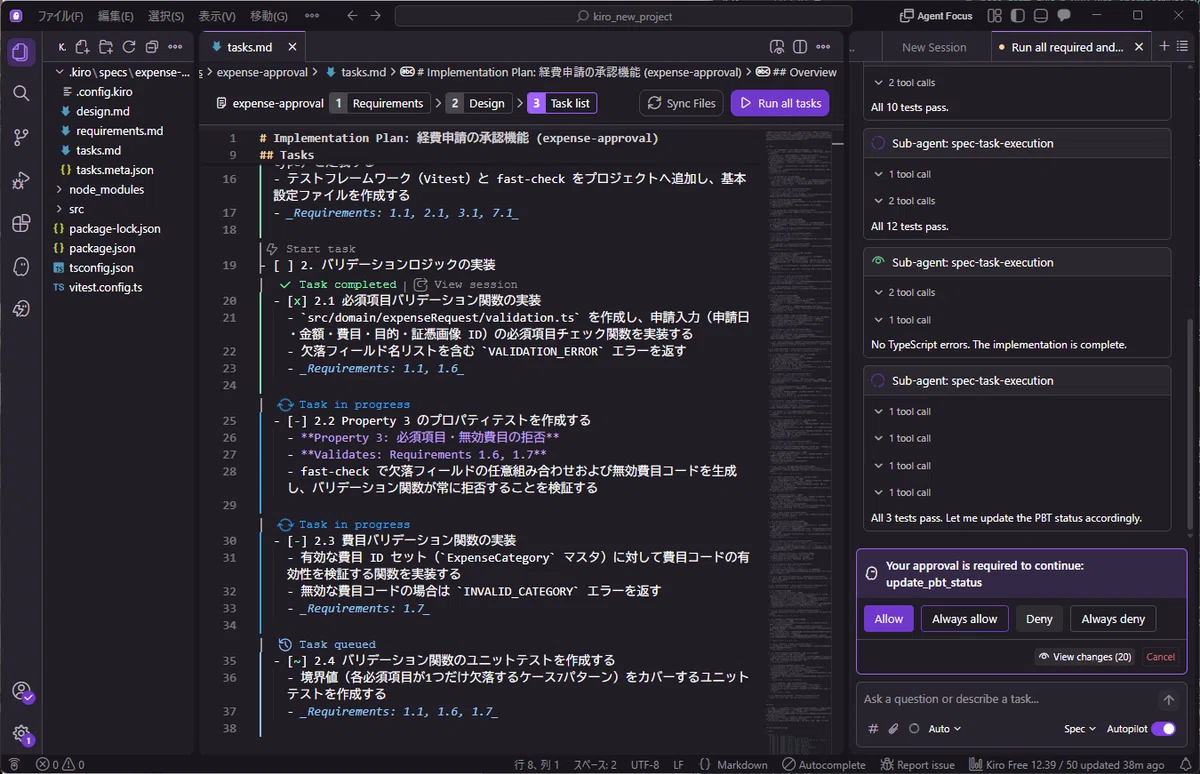Viewport: 1200px width, 774px height.
Task: Collapse all folders in explorer
Action: click(152, 47)
